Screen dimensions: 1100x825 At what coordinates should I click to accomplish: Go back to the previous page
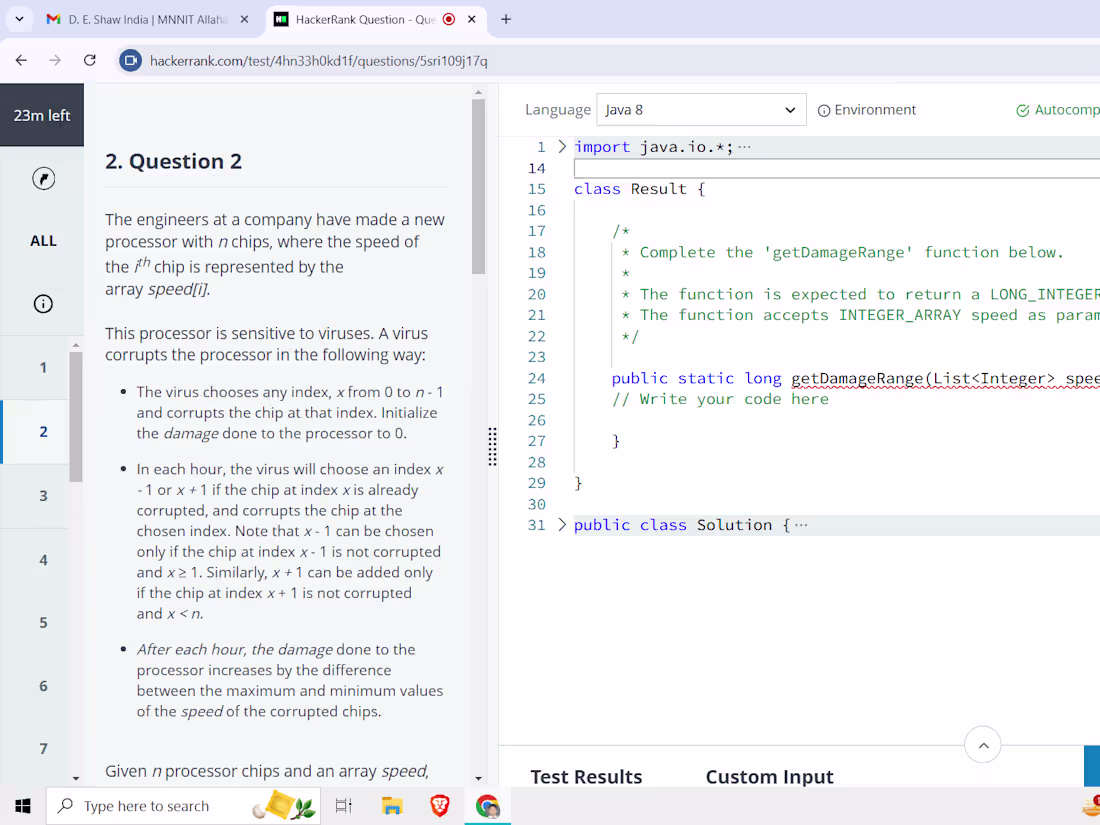pos(21,60)
